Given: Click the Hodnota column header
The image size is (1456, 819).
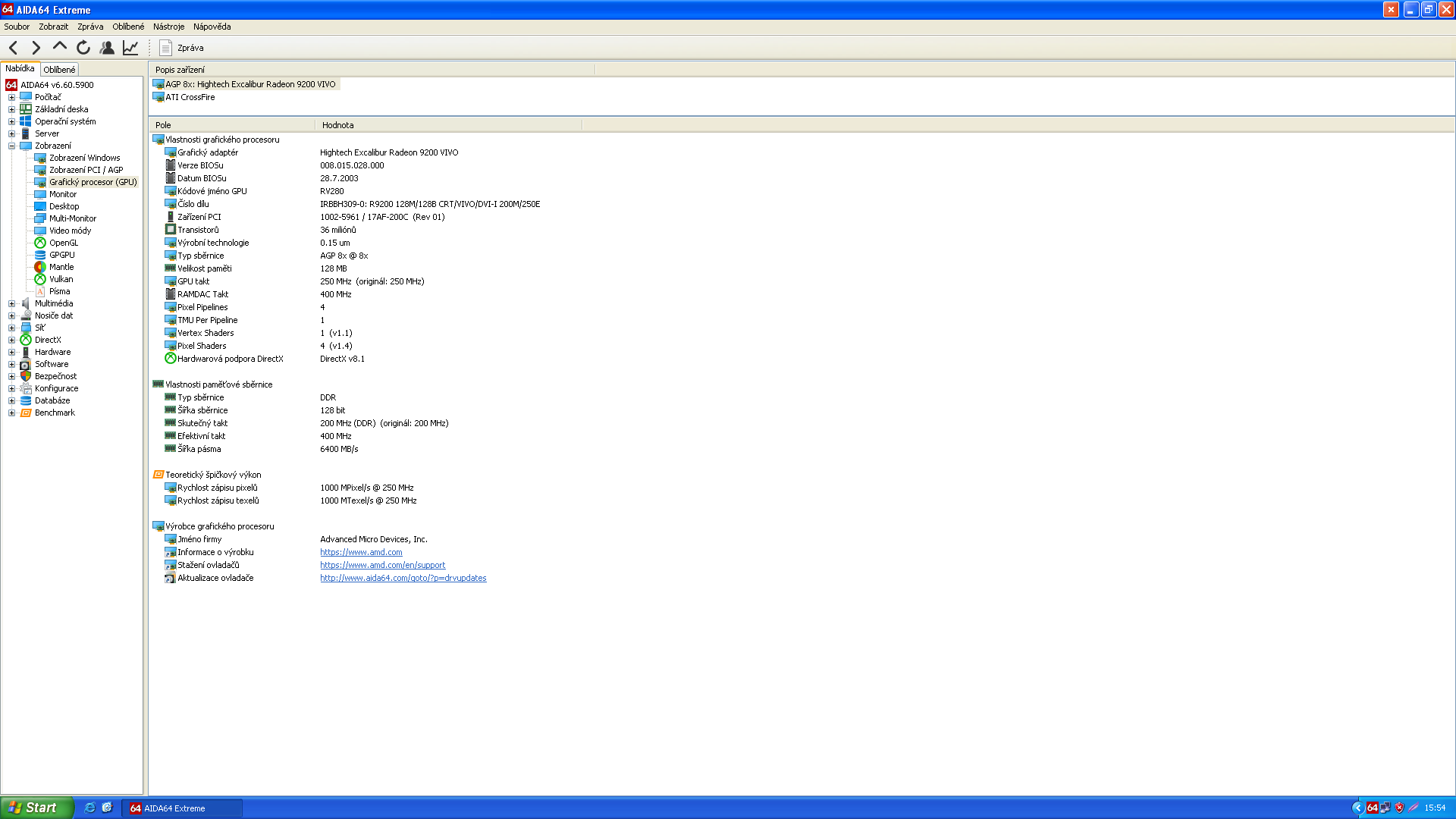Looking at the screenshot, I should [337, 125].
